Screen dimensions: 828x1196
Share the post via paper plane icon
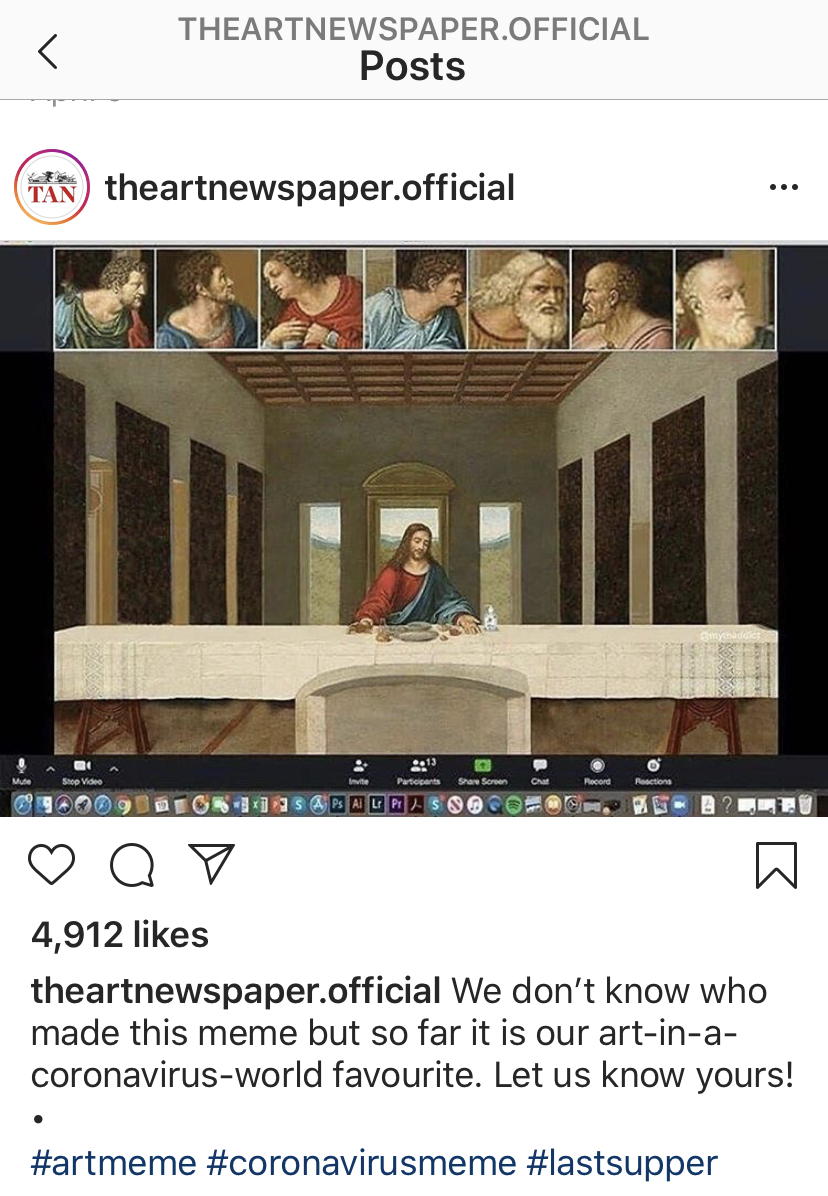tap(211, 863)
